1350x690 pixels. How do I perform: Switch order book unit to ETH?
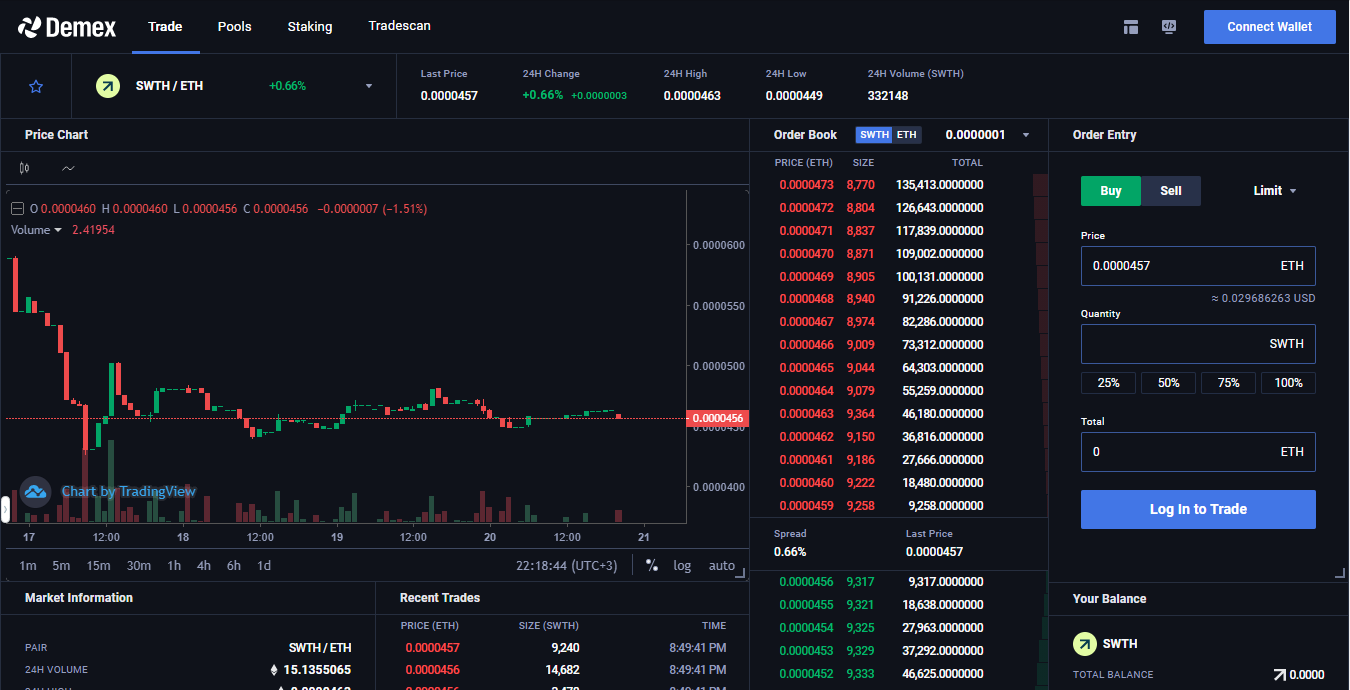[x=906, y=135]
